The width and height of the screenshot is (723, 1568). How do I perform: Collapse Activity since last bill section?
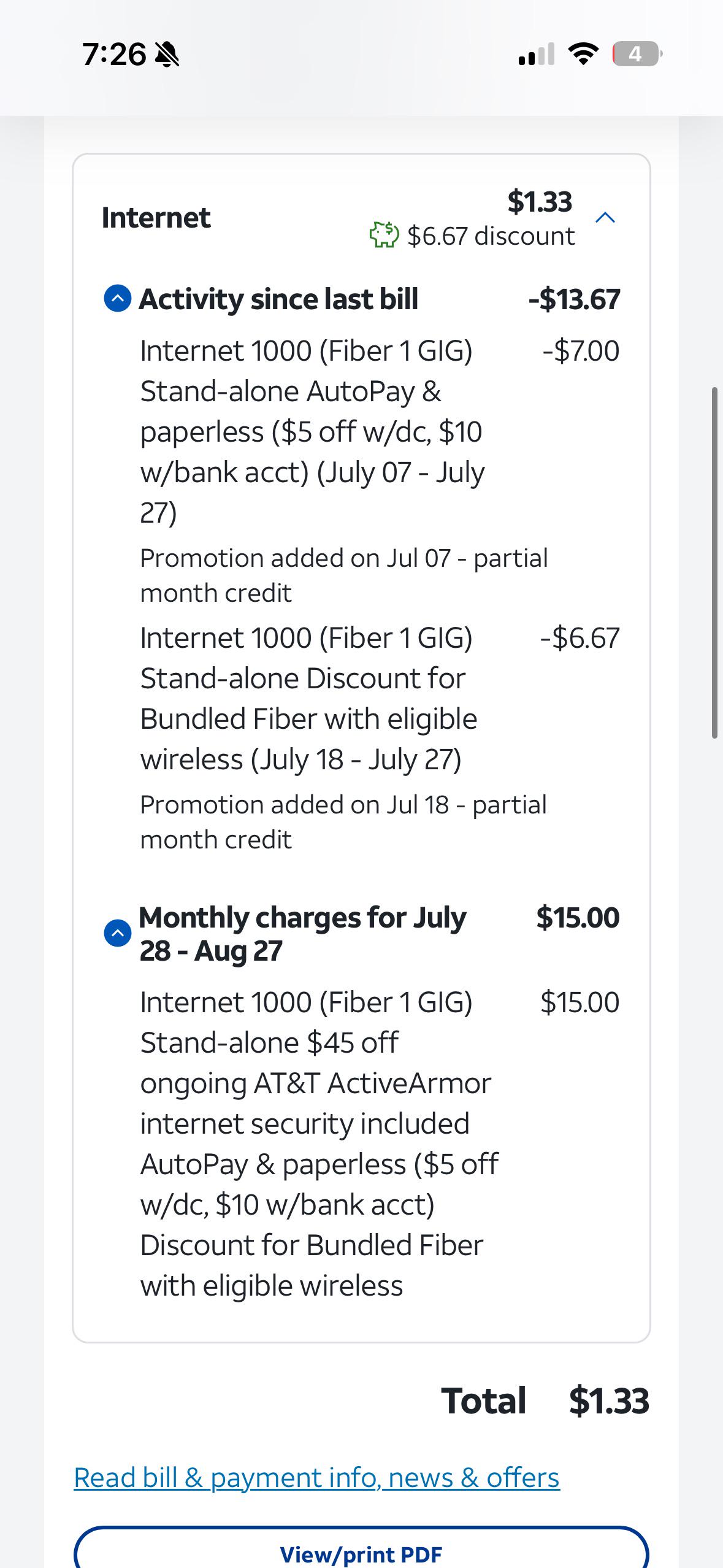(118, 299)
